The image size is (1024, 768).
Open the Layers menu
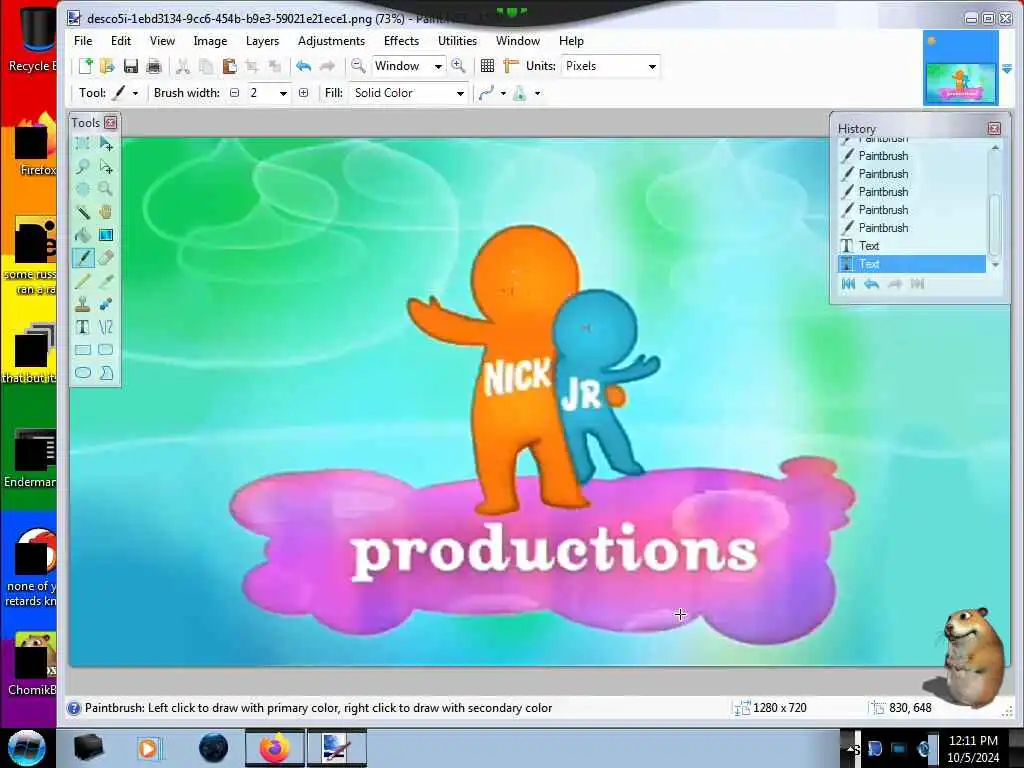click(x=263, y=41)
